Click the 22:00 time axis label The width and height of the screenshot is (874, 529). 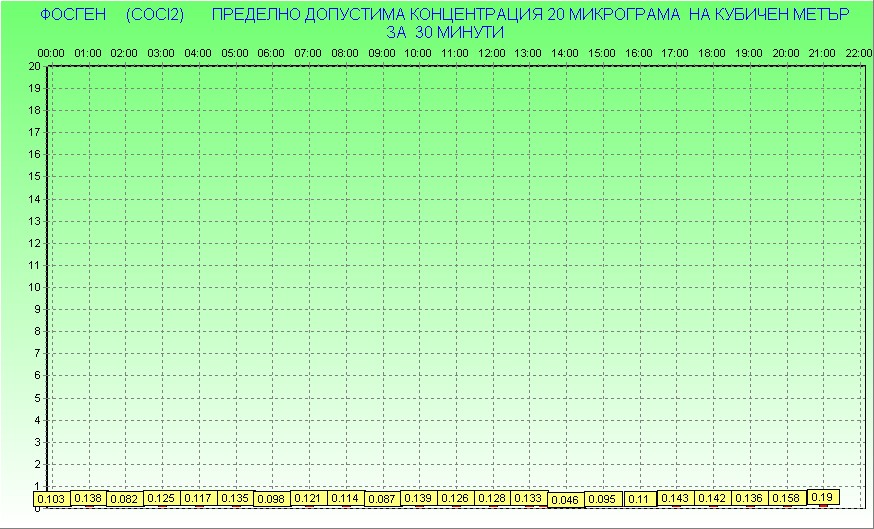tap(858, 53)
